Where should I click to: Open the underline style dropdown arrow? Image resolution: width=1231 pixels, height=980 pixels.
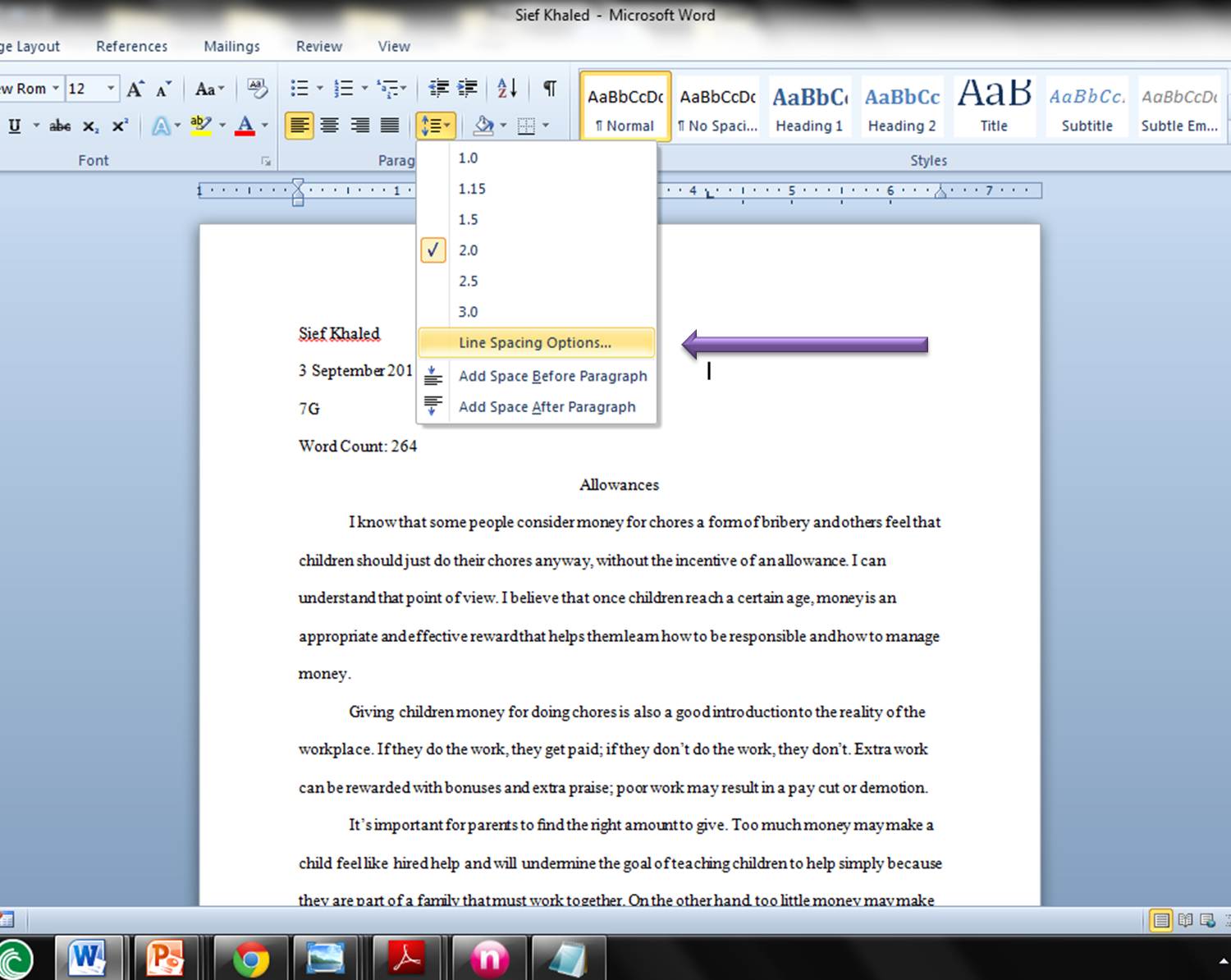(x=35, y=126)
